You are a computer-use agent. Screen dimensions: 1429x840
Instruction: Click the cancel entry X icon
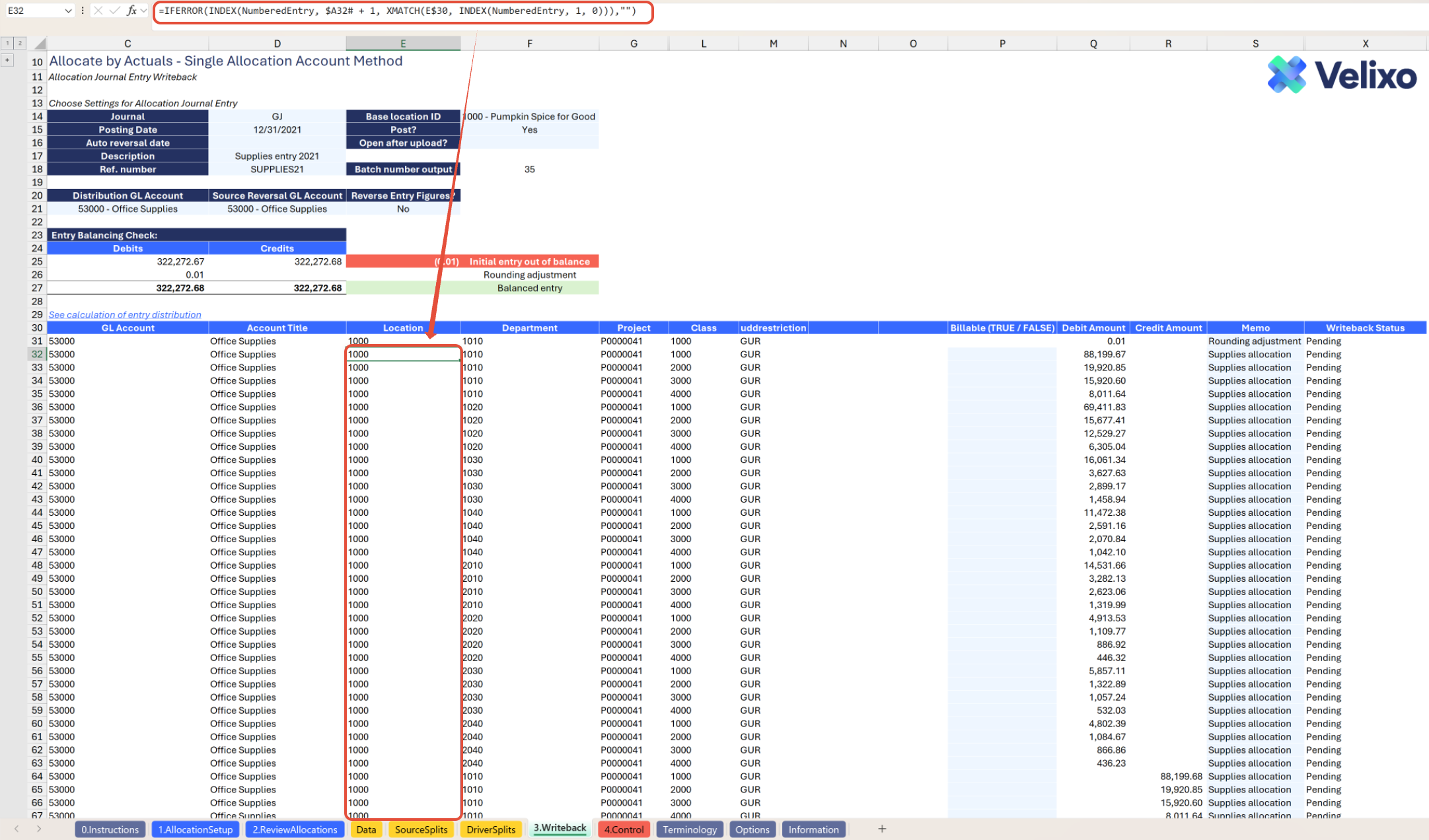pos(98,11)
